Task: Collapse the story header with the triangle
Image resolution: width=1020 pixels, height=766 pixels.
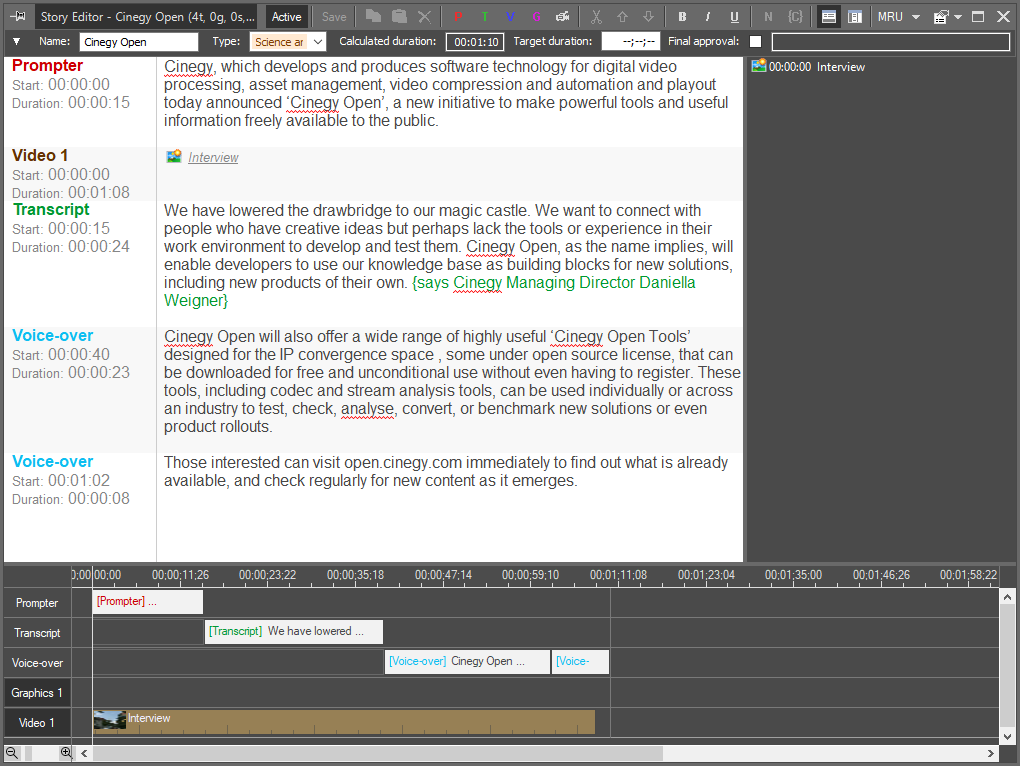Action: (x=16, y=42)
